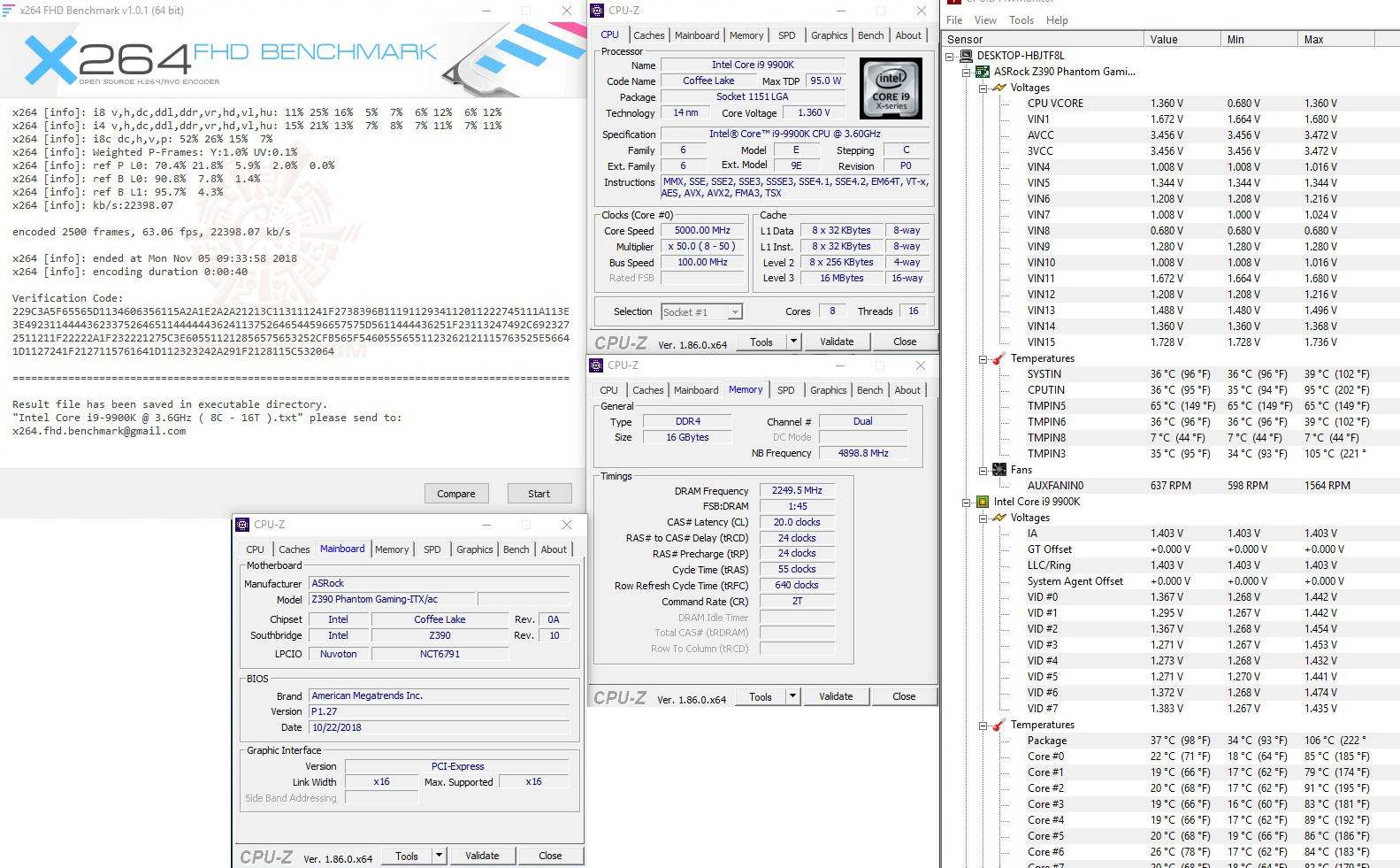
Task: Click the Min column header in HWMonitor
Action: point(1258,39)
